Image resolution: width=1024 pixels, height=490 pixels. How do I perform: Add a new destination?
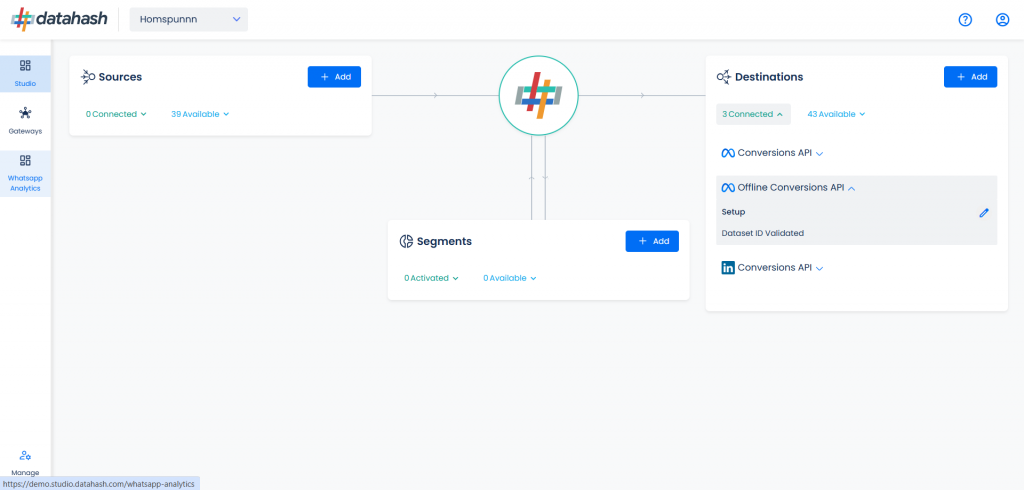pos(970,76)
